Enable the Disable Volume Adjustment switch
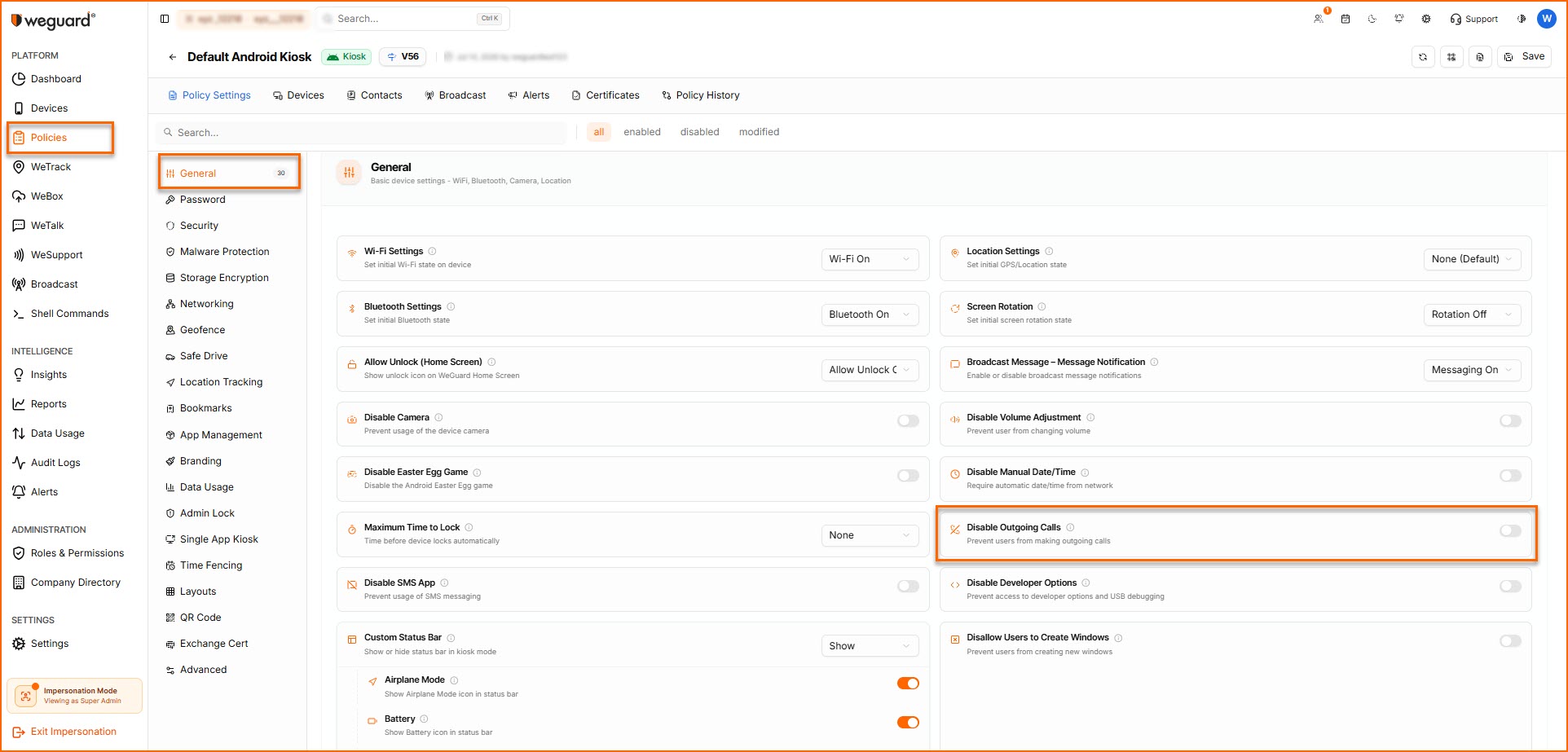Image resolution: width=1568 pixels, height=752 pixels. pos(1510,420)
